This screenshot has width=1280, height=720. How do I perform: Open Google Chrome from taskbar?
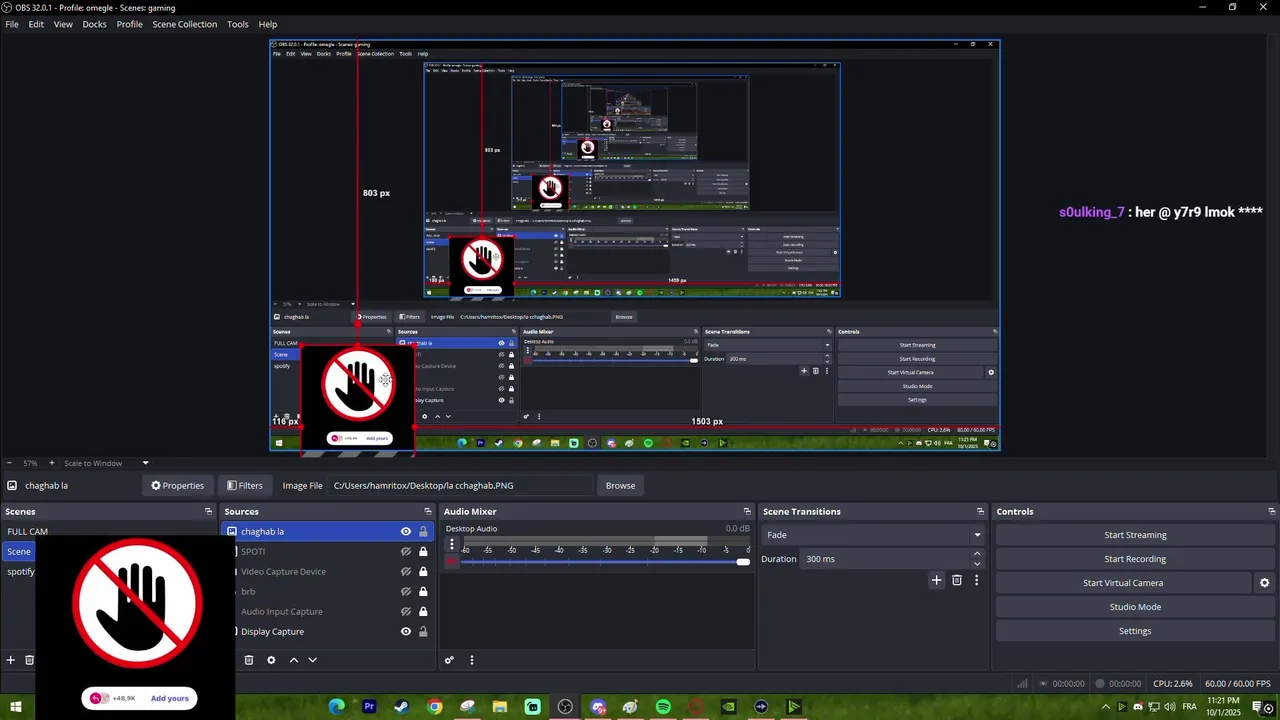(434, 707)
